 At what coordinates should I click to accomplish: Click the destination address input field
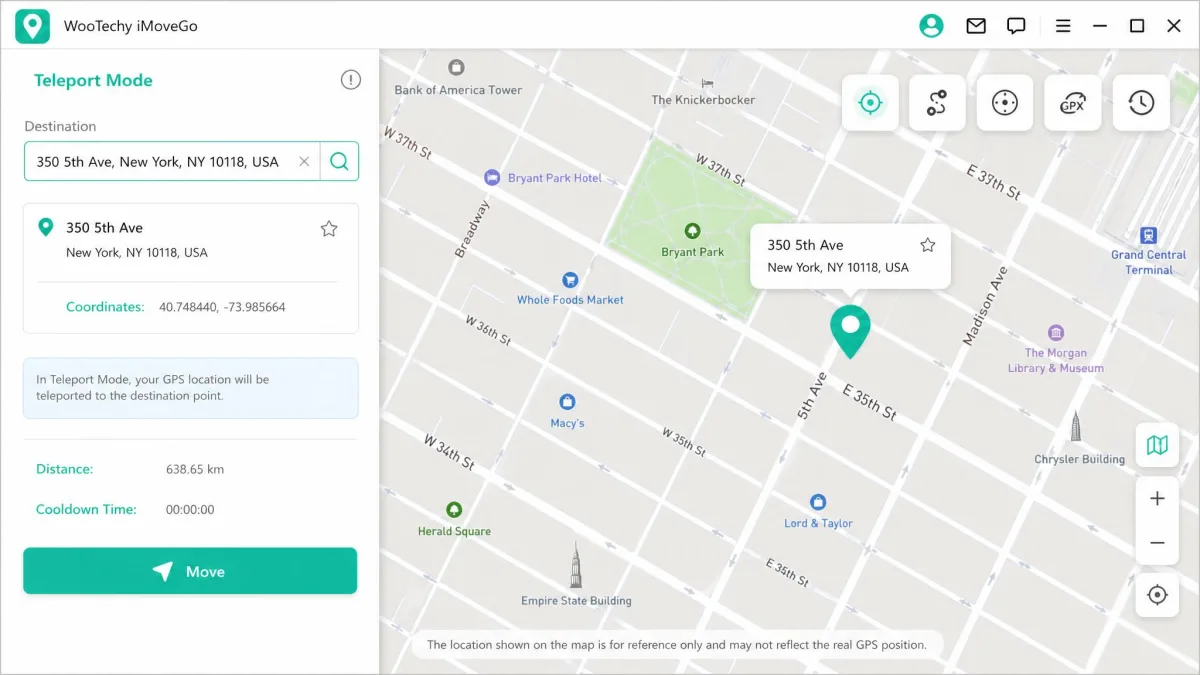pyautogui.click(x=172, y=161)
